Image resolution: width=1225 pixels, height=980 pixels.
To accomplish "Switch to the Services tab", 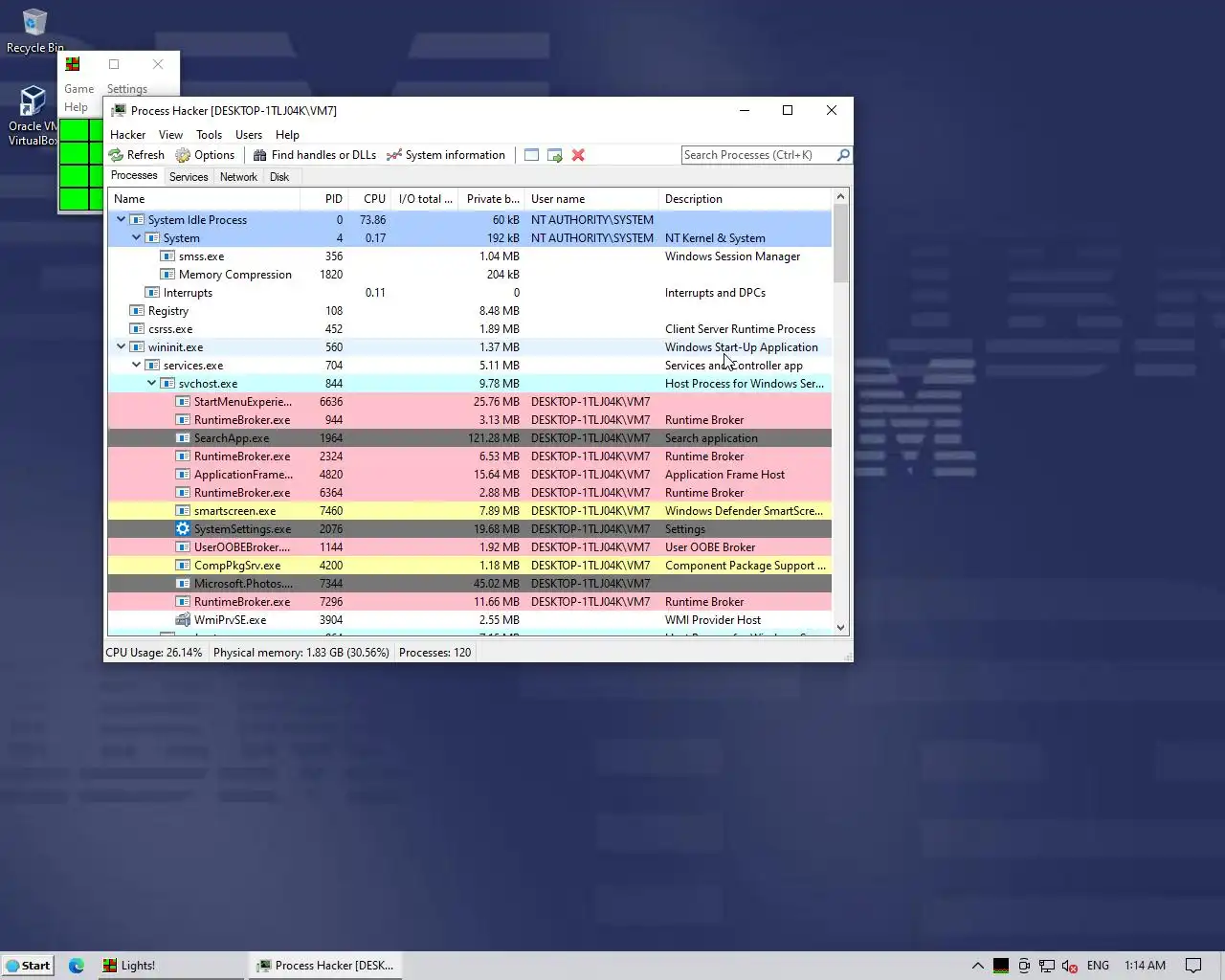I will click(189, 177).
